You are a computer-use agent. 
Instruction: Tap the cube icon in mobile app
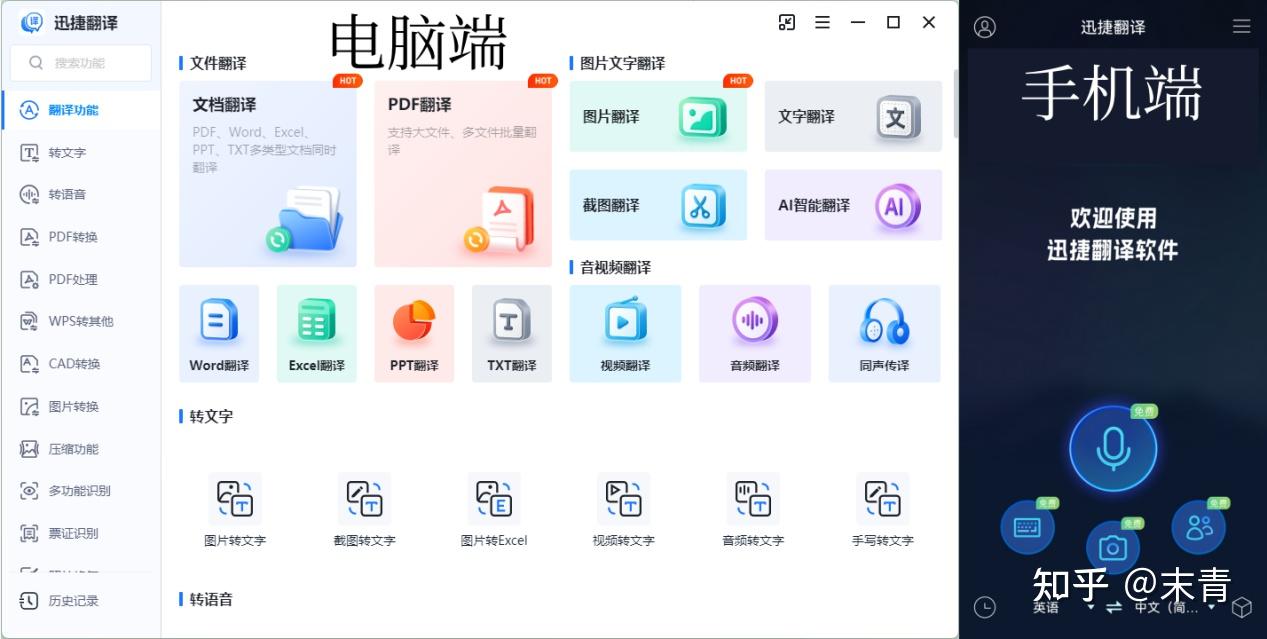(1242, 607)
